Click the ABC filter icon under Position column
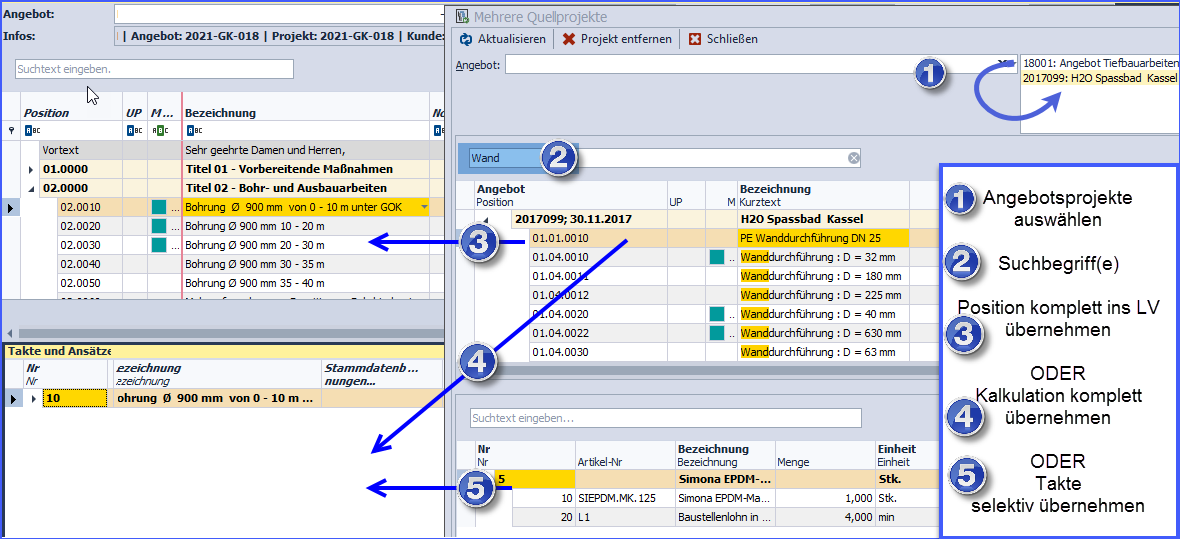 pyautogui.click(x=32, y=130)
